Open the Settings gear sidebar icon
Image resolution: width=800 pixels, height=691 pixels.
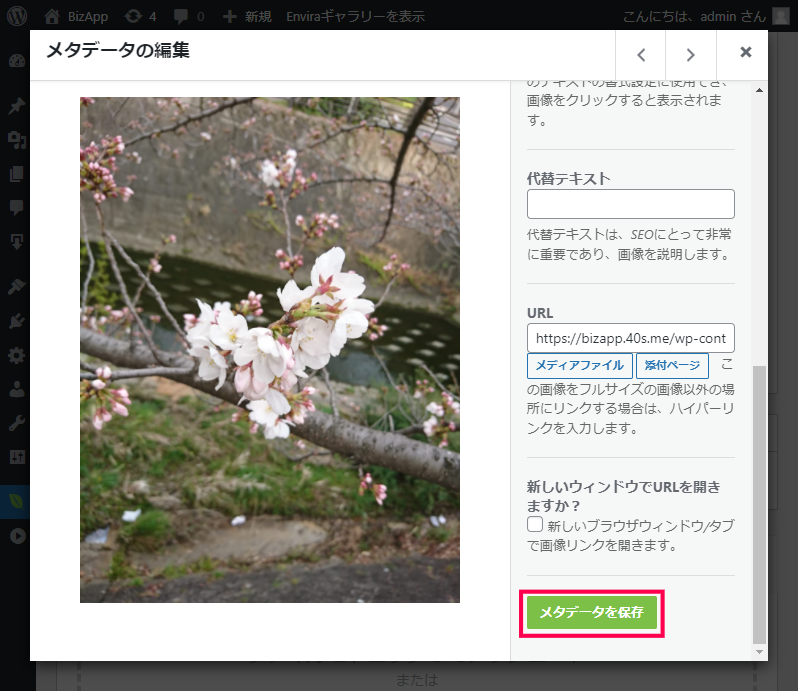pos(17,355)
